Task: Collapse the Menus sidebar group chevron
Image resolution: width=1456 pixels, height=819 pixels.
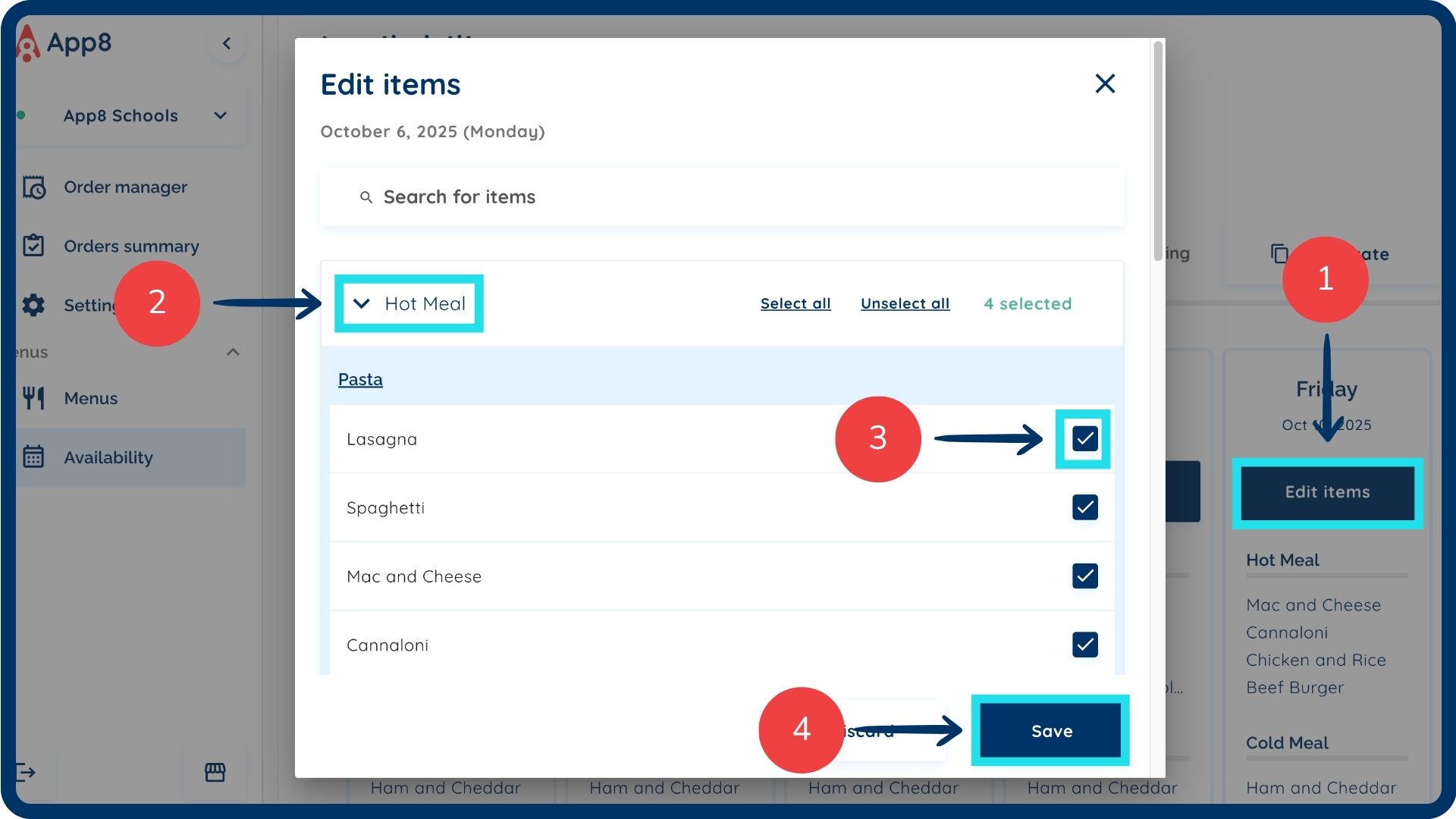Action: pyautogui.click(x=234, y=352)
